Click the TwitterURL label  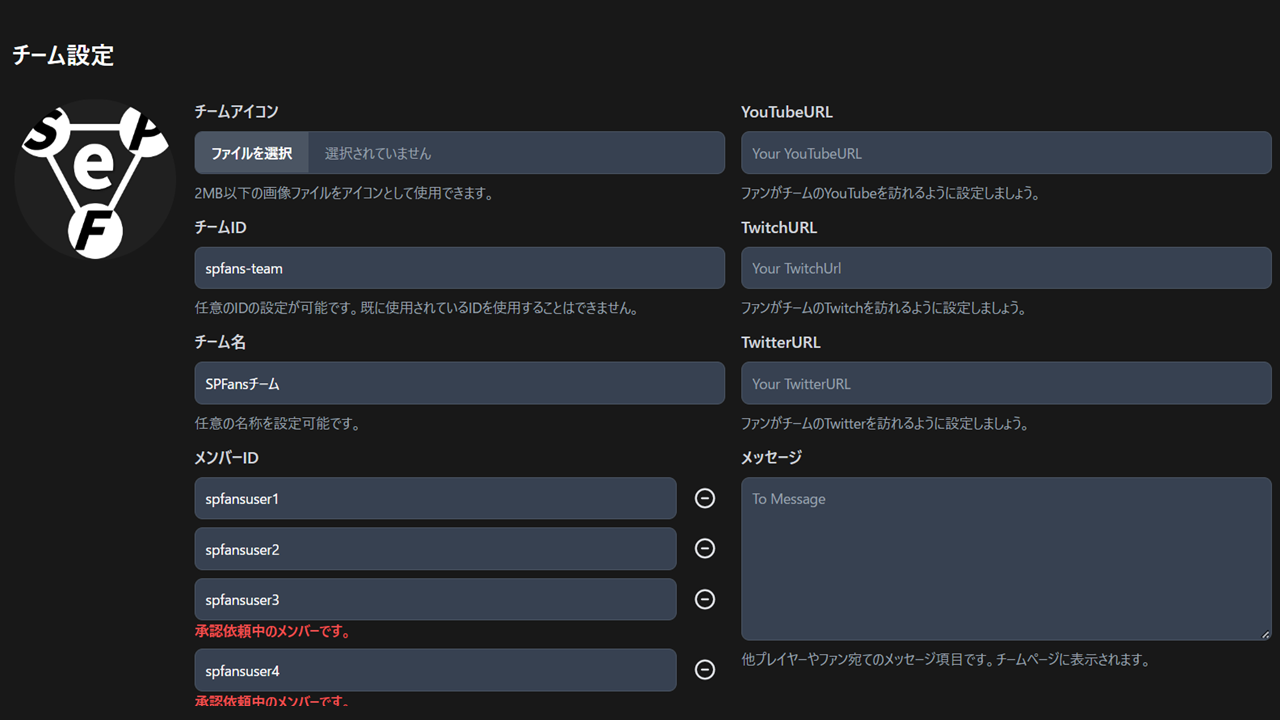pos(781,342)
